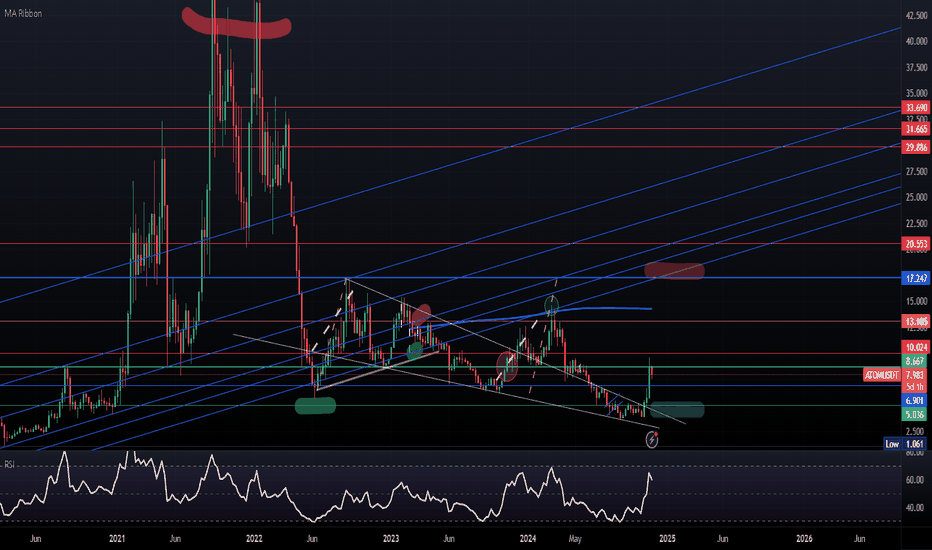Click the blue 17.247 price label

(917, 278)
